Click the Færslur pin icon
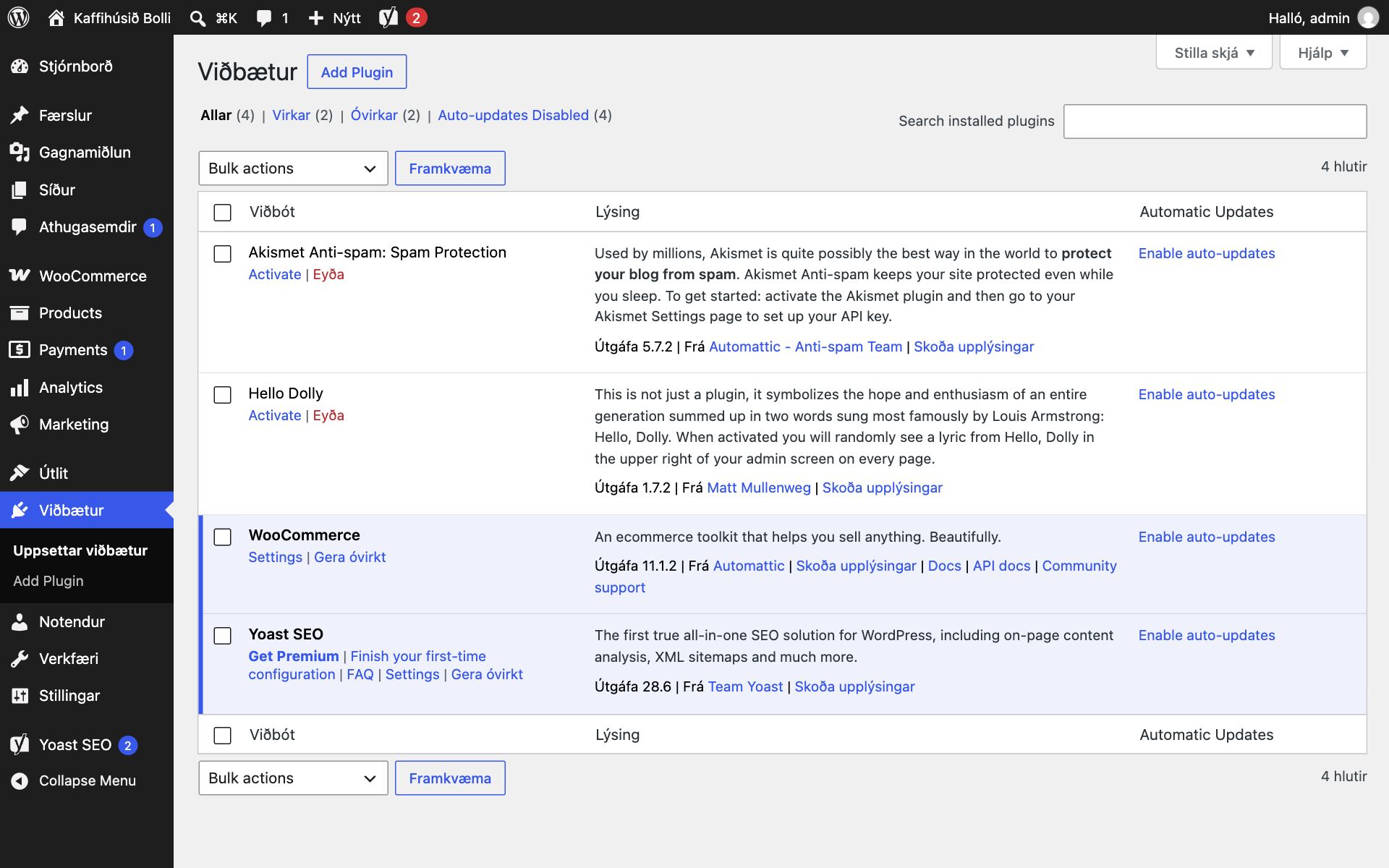Viewport: 1389px width, 868px height. pos(20,115)
